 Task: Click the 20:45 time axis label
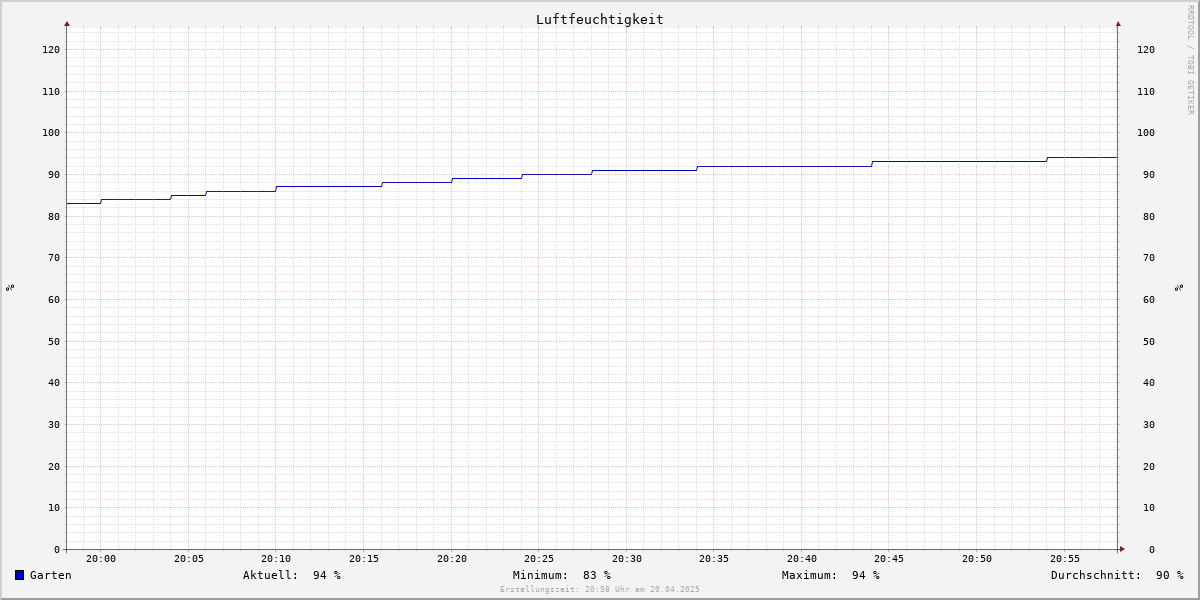coord(890,559)
